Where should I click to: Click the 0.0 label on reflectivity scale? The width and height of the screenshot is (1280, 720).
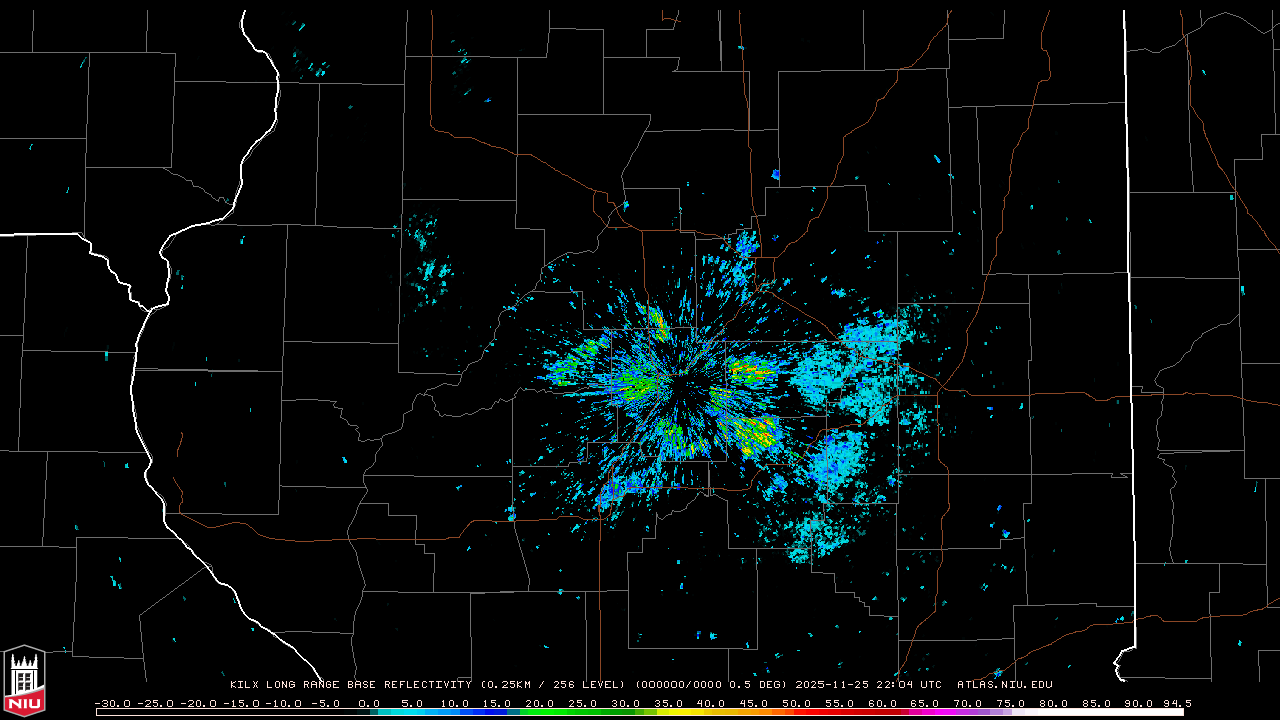coord(370,703)
